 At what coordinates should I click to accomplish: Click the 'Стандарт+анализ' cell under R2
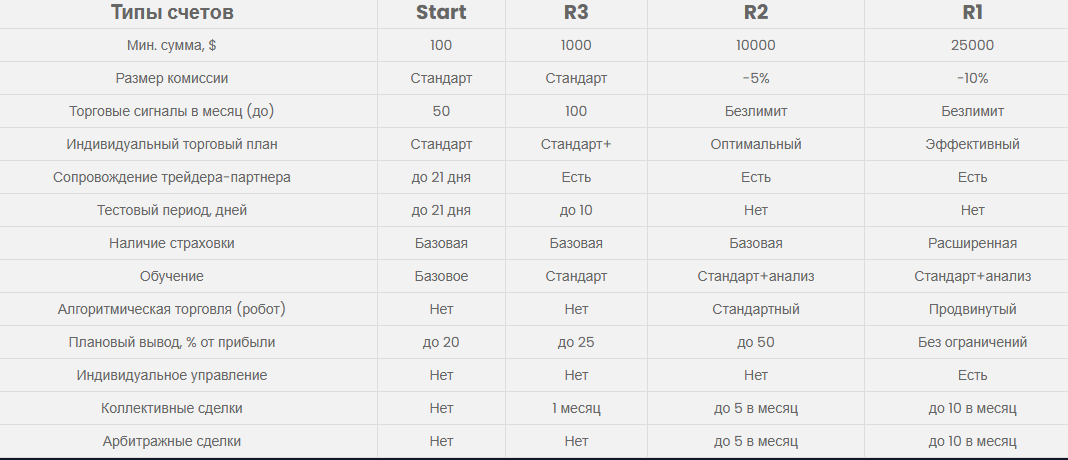click(755, 277)
